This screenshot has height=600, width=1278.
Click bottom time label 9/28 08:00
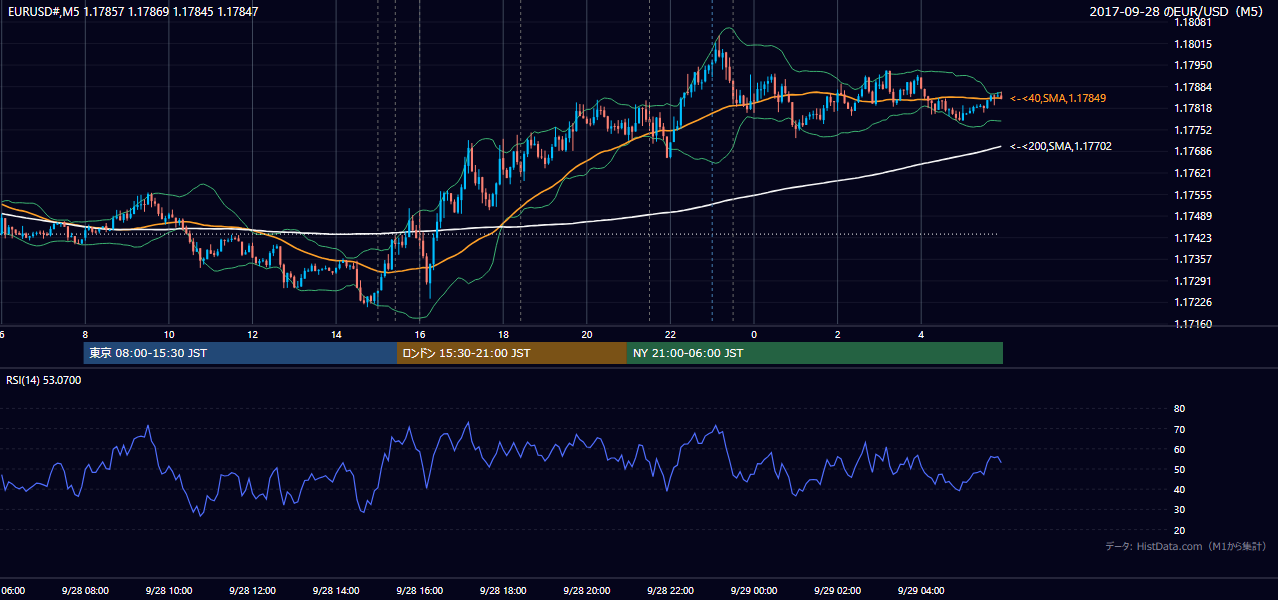[x=84, y=590]
